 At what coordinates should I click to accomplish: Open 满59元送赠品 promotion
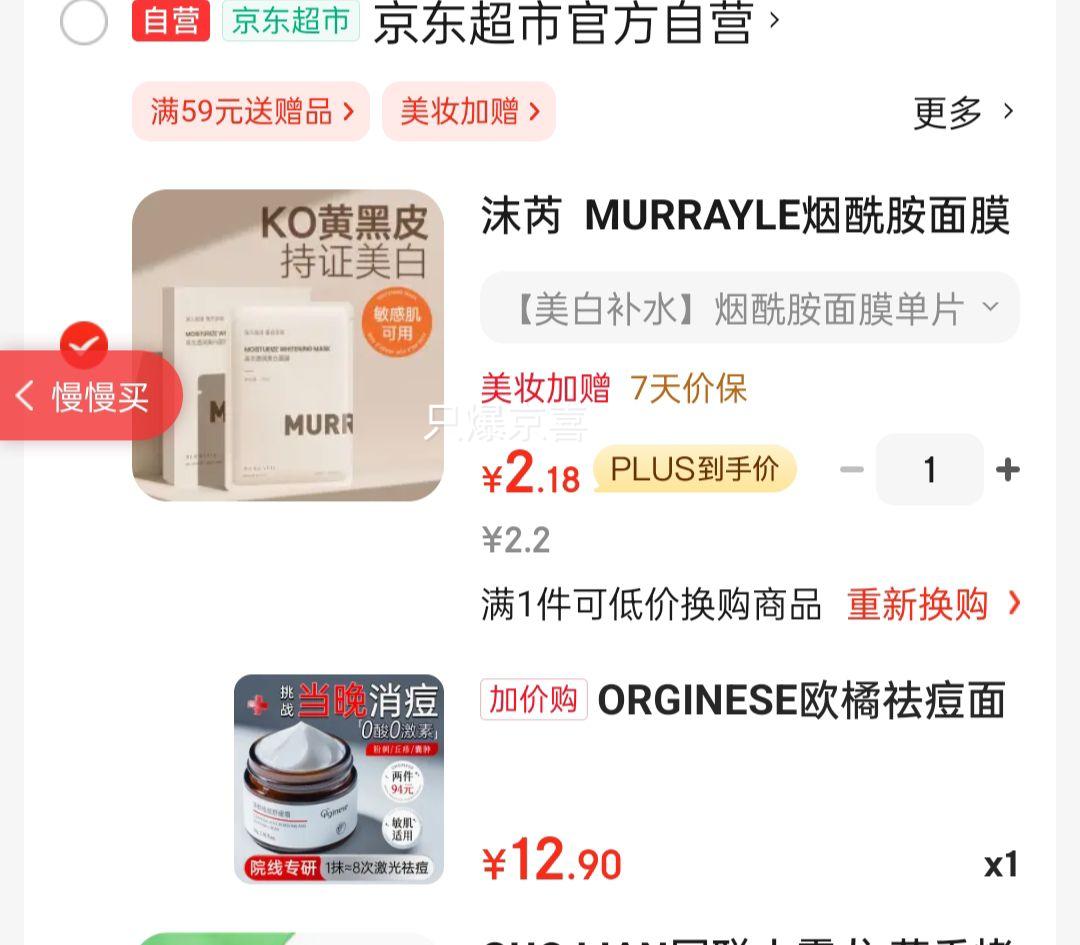251,112
